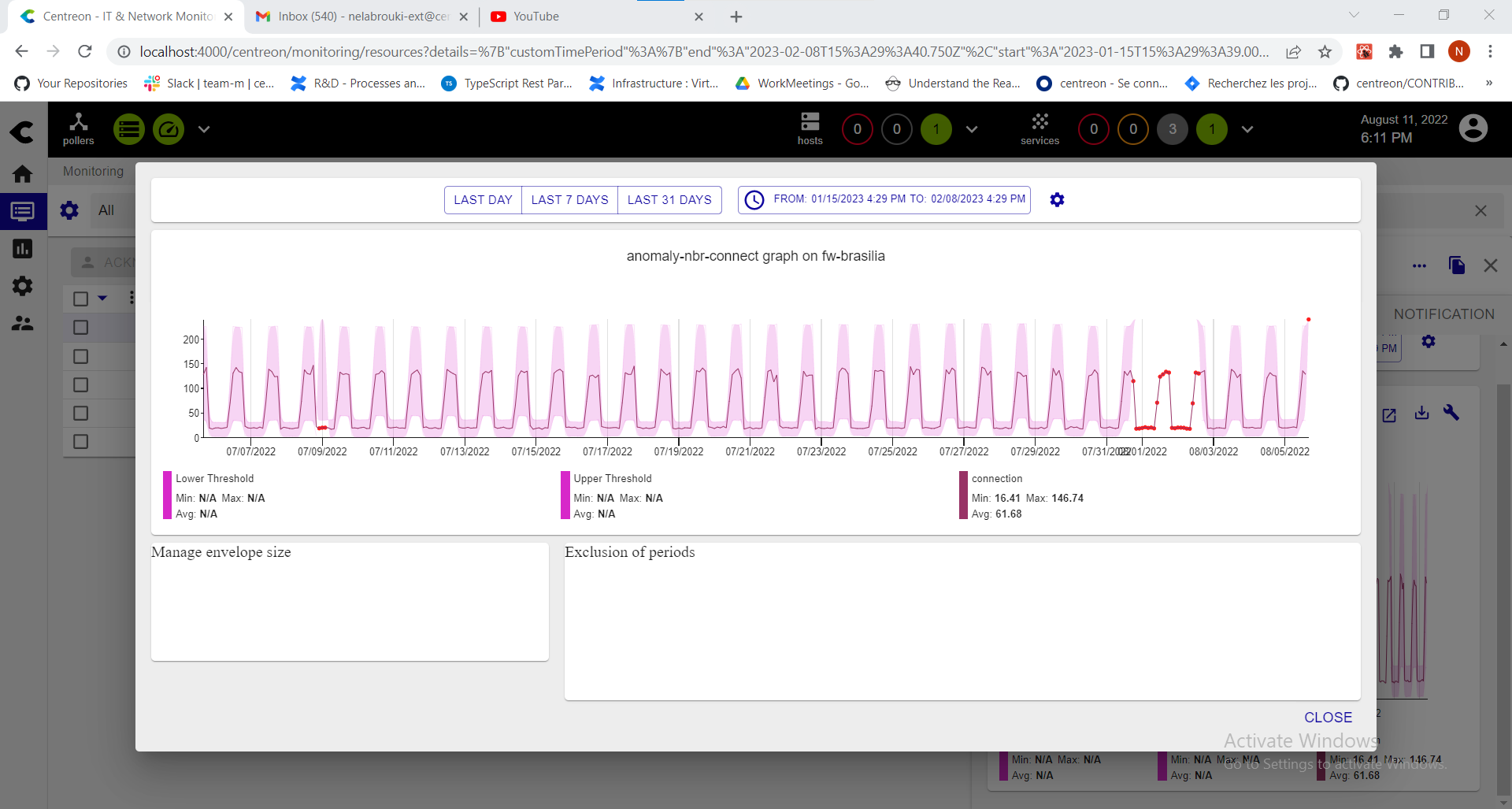
Task: Open graph options gear in modal
Action: pyautogui.click(x=1057, y=200)
